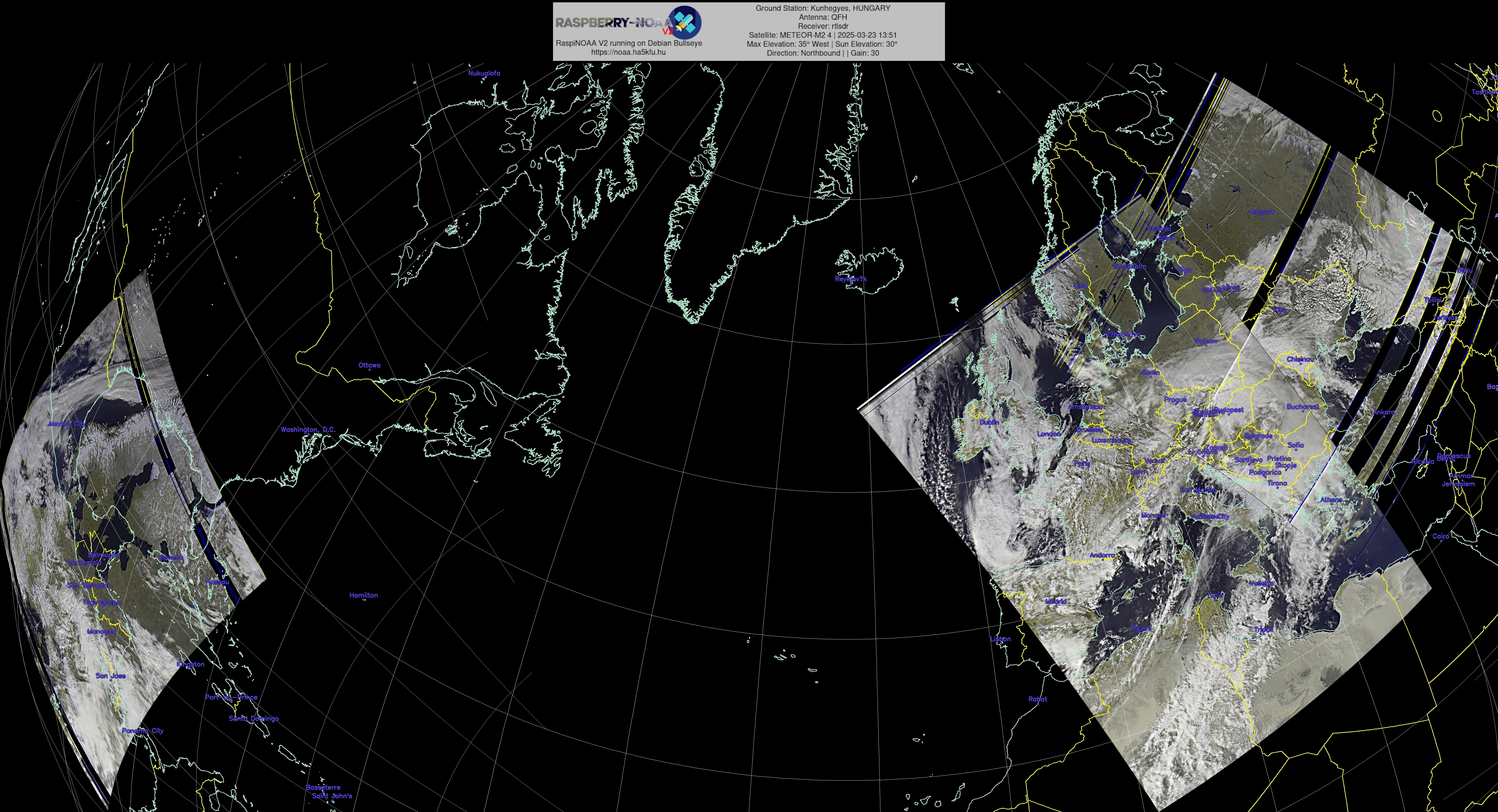Click the 'San Salvador' city label
The image size is (1498, 812).
(88, 585)
